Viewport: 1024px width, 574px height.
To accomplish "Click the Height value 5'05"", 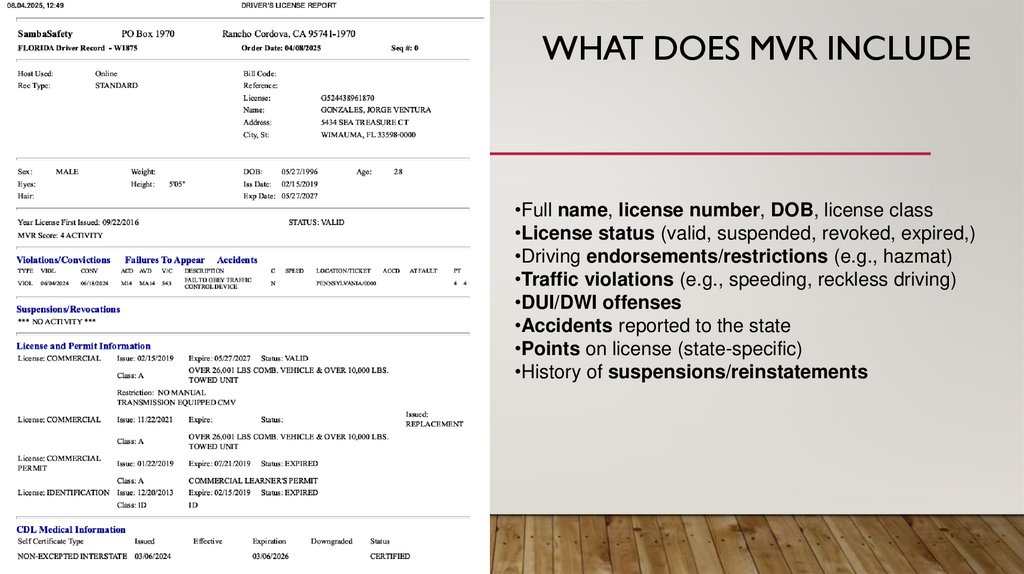I will (x=177, y=184).
